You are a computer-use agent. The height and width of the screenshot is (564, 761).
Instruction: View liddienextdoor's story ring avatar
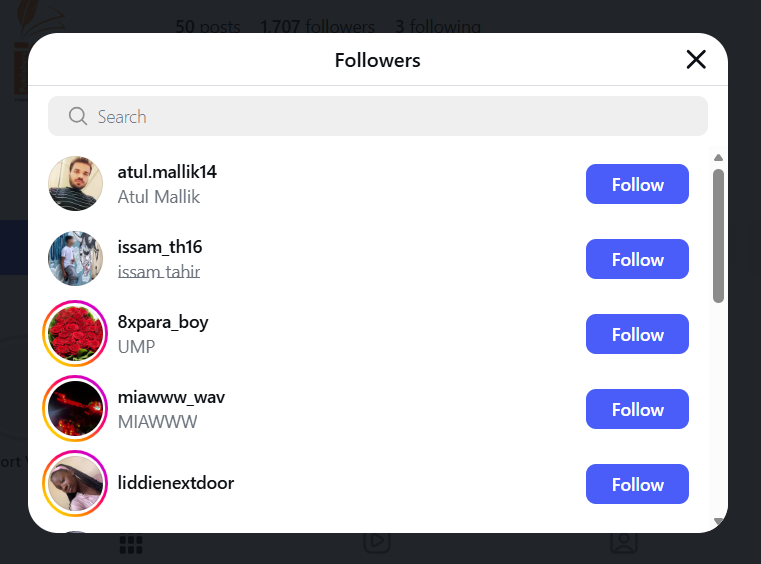75,484
